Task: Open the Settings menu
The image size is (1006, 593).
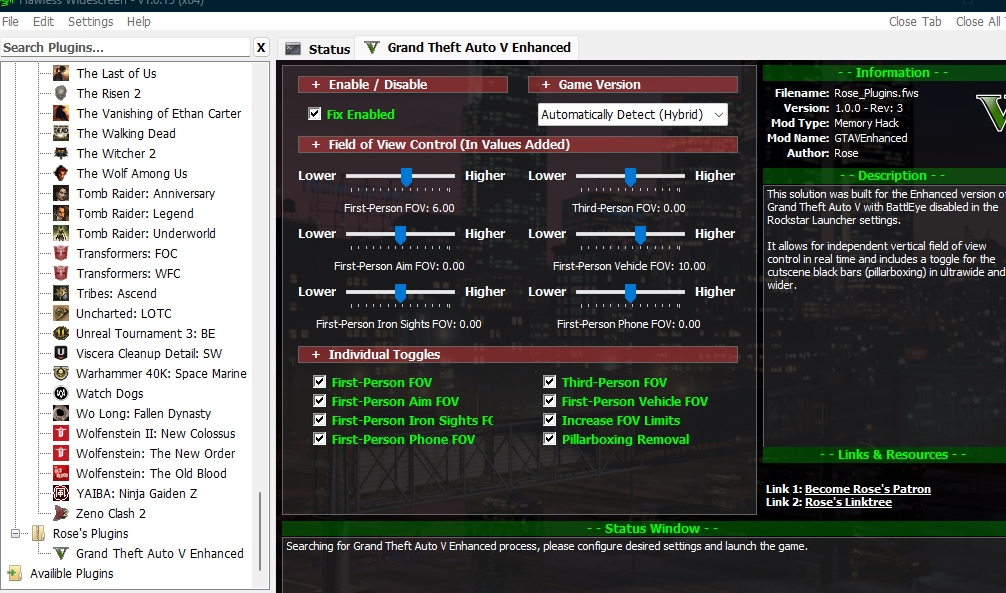Action: click(90, 21)
